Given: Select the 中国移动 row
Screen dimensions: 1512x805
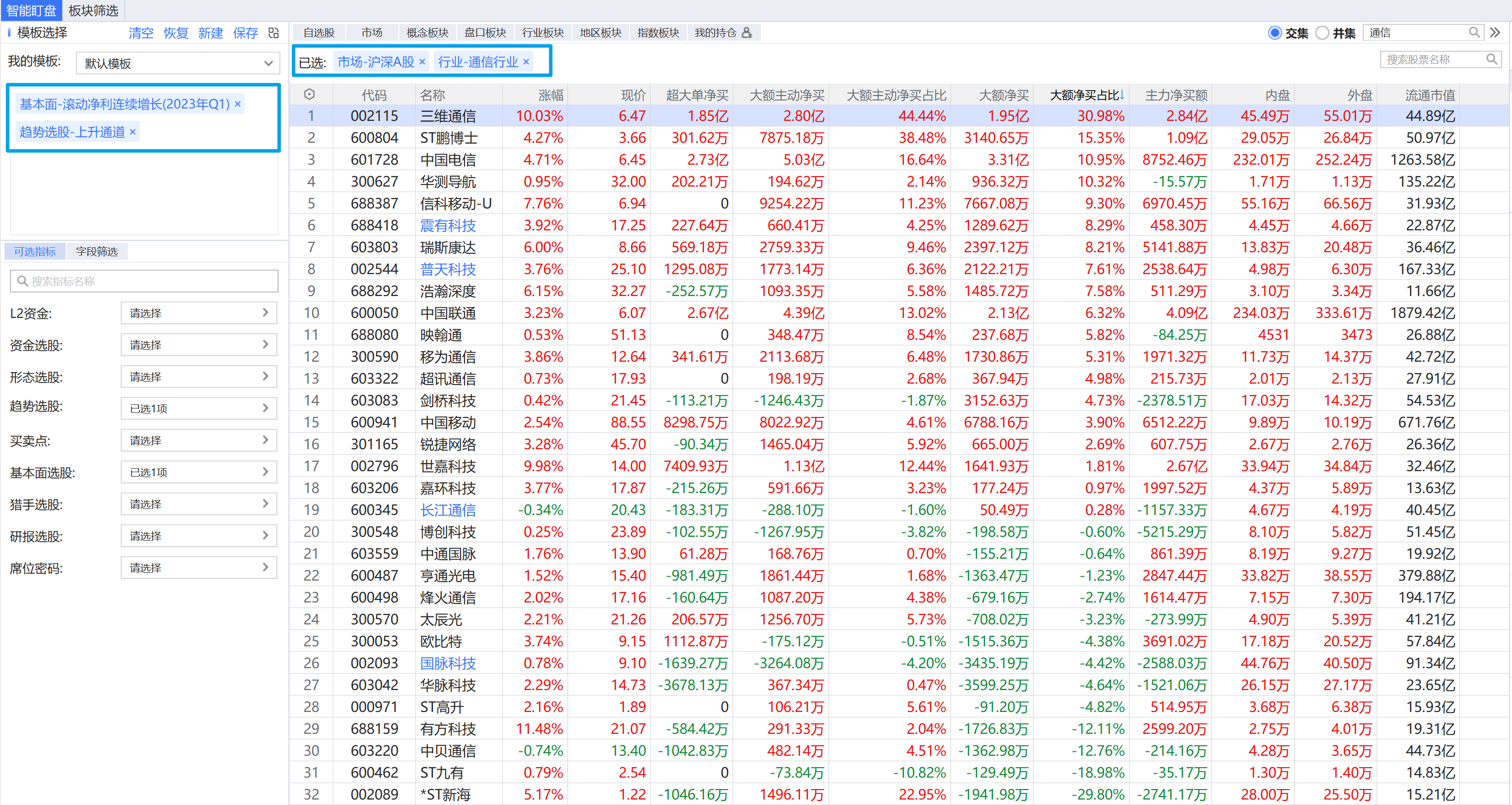Looking at the screenshot, I should pos(900,422).
